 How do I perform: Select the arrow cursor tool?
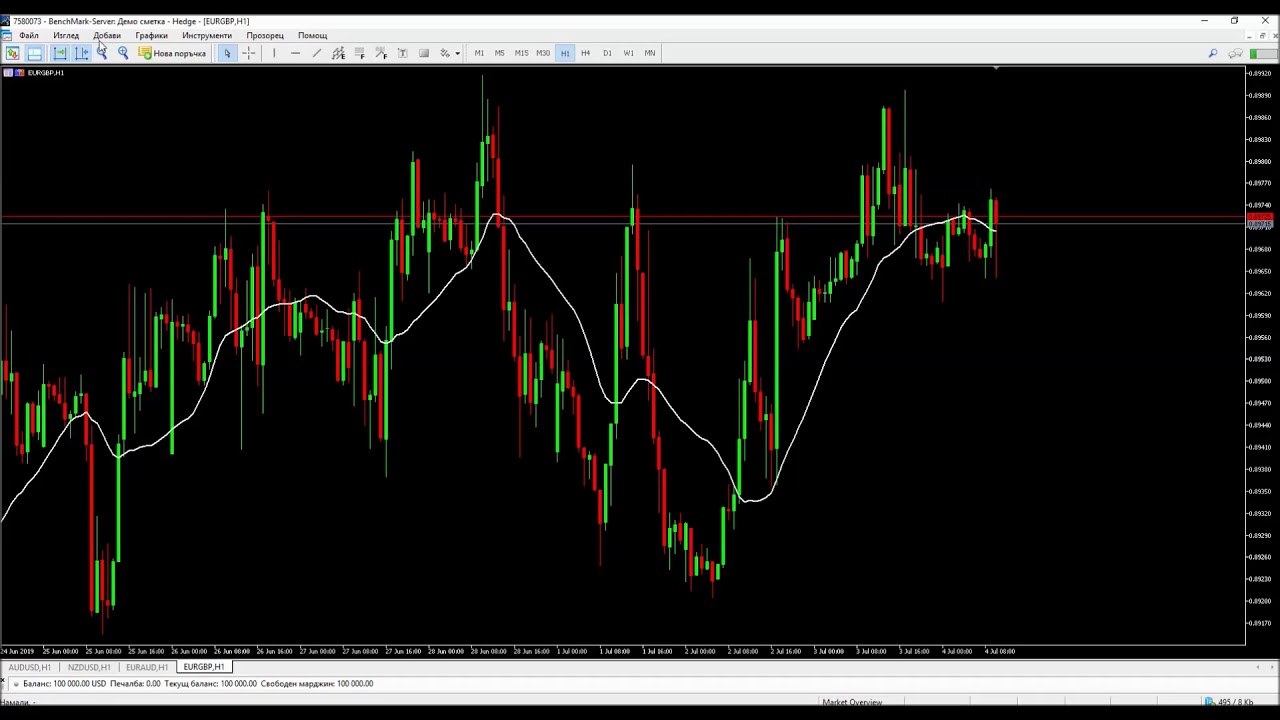pyautogui.click(x=227, y=53)
